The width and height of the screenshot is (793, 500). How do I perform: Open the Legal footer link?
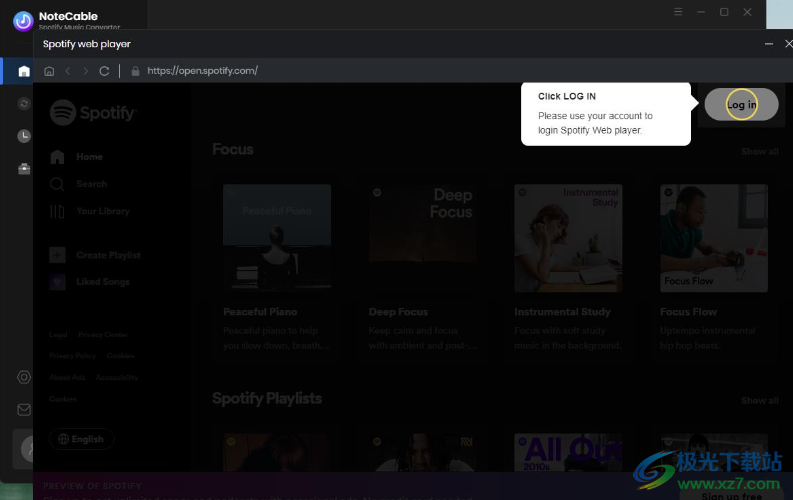(58, 335)
